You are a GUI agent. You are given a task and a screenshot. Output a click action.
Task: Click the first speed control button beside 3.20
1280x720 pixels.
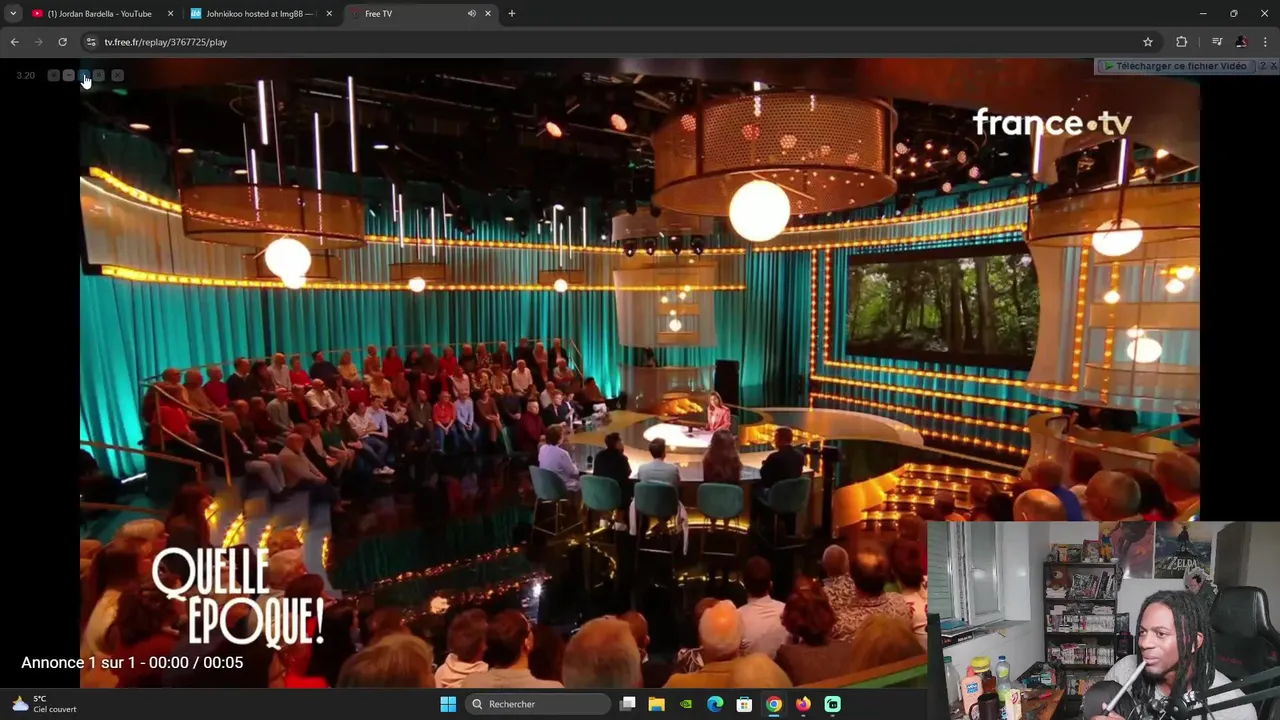[54, 75]
